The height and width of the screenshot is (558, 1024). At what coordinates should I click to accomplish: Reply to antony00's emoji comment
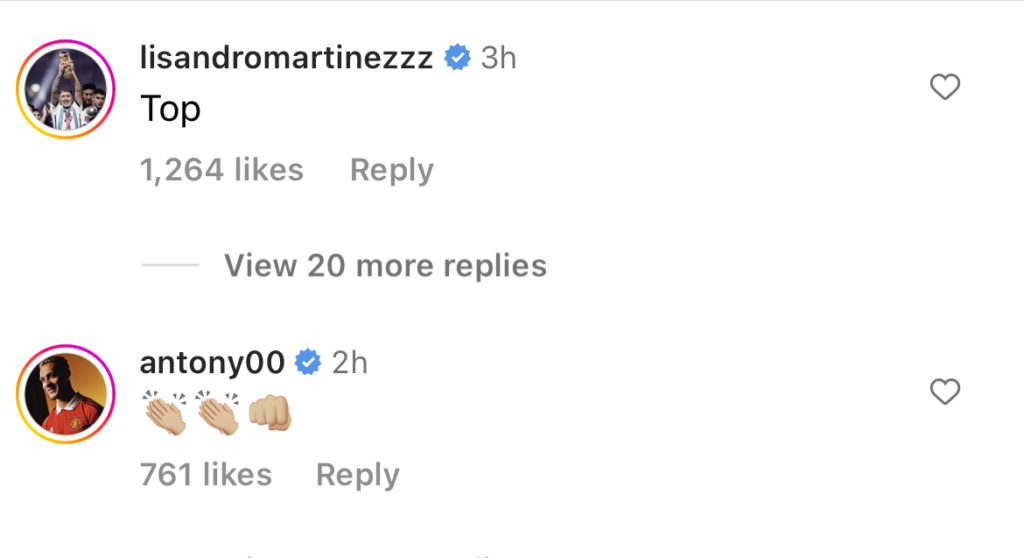click(357, 475)
